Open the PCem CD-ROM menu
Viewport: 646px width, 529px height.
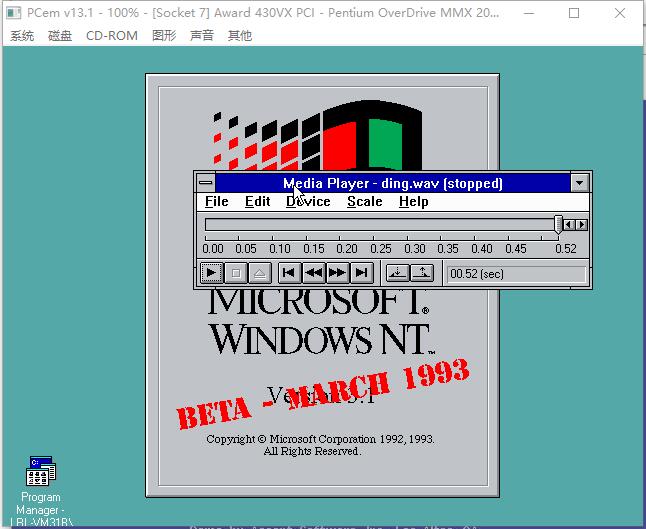tap(112, 36)
